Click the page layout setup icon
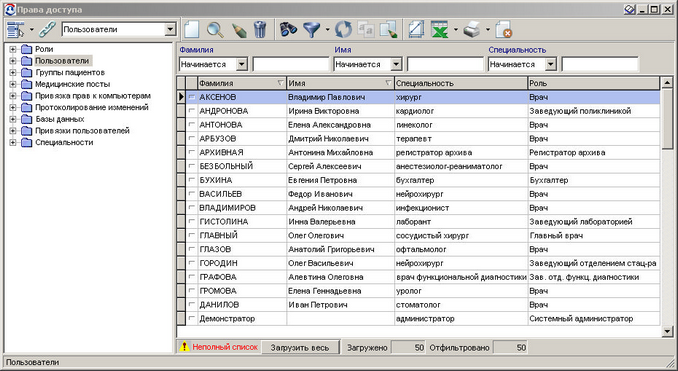 (x=416, y=29)
